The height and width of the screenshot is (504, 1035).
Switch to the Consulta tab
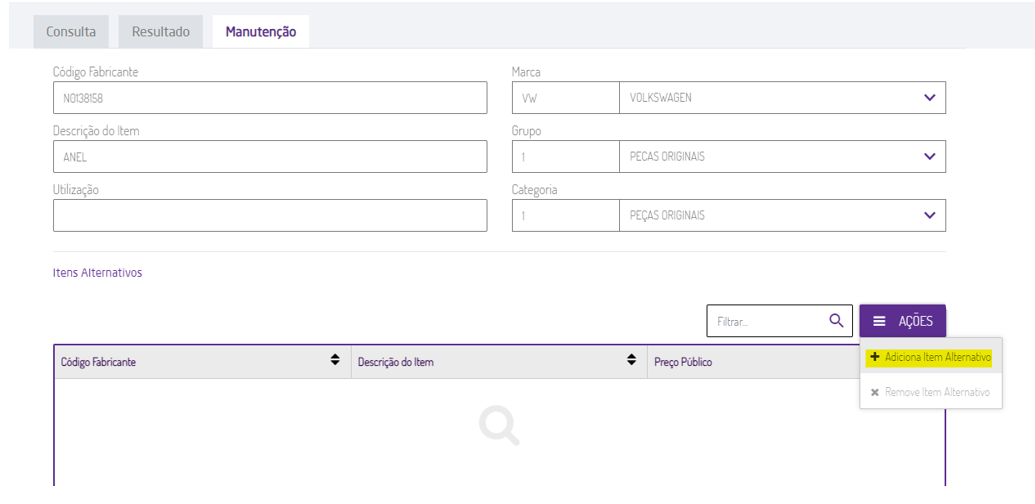(71, 32)
